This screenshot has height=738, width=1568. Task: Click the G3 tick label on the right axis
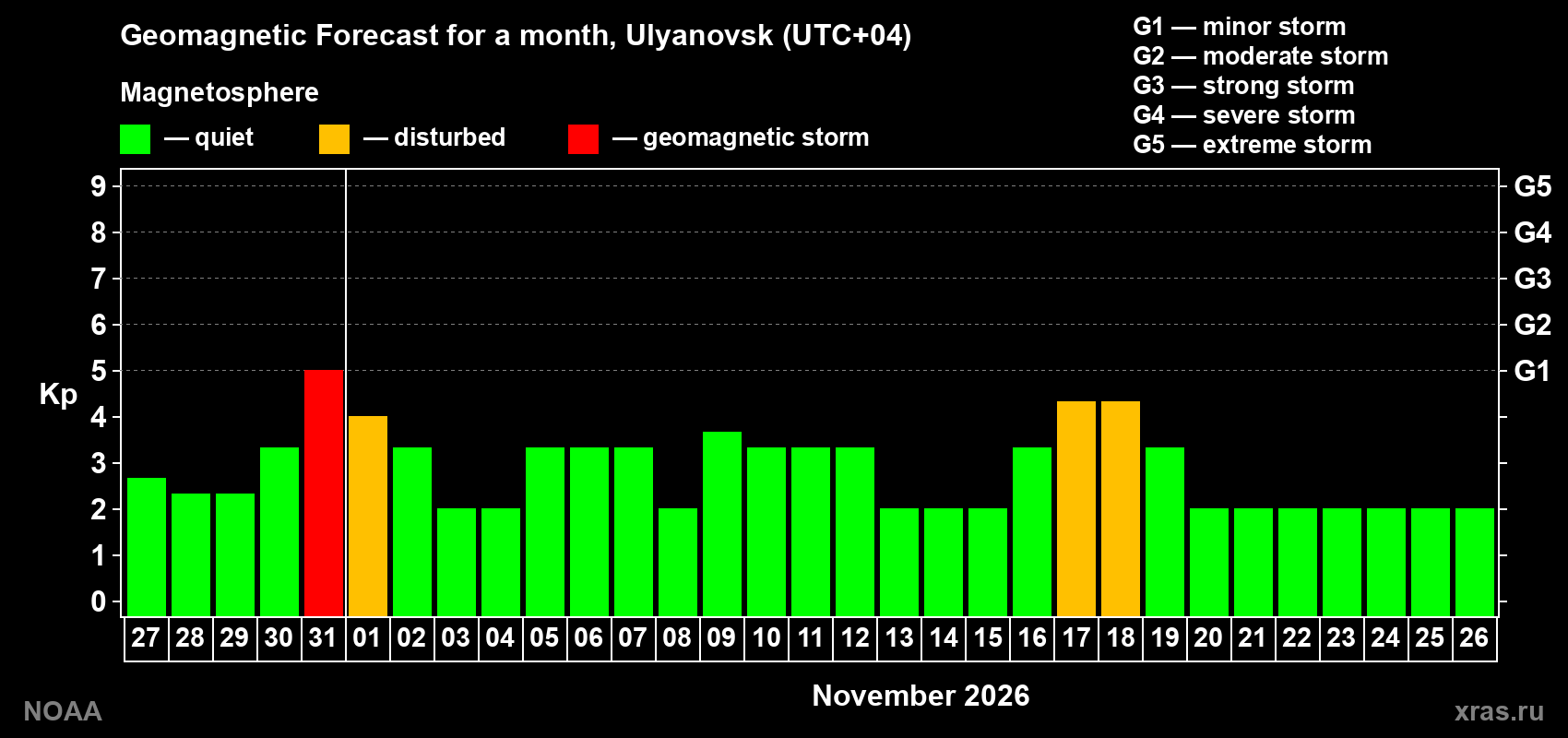(x=1533, y=279)
